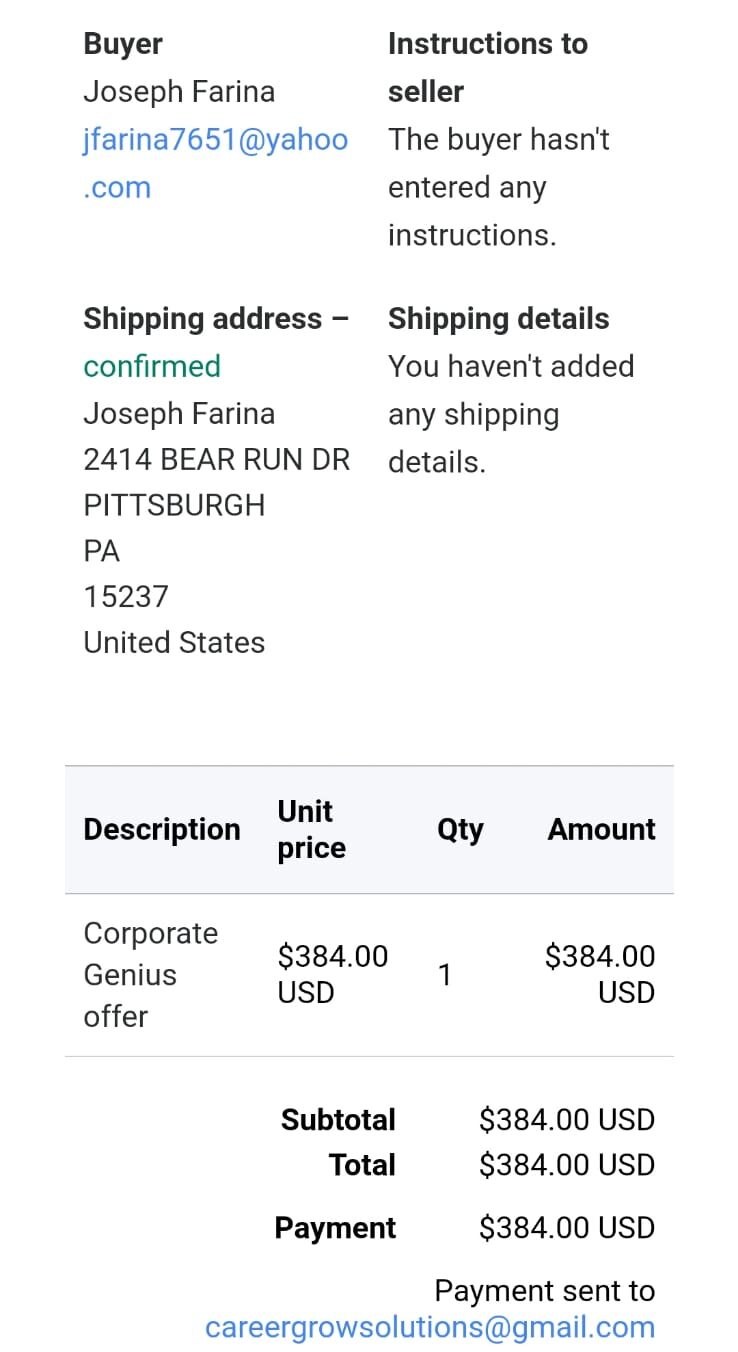
Task: Click 'The buyer hasn't entered any instructions' text
Action: click(498, 187)
